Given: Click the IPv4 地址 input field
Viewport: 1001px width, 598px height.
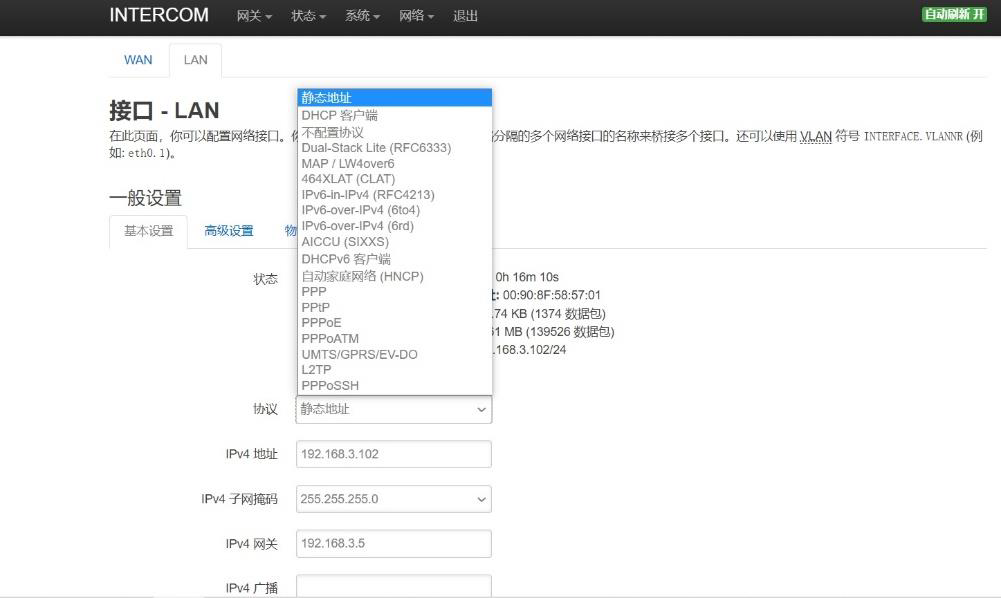Looking at the screenshot, I should click(393, 454).
